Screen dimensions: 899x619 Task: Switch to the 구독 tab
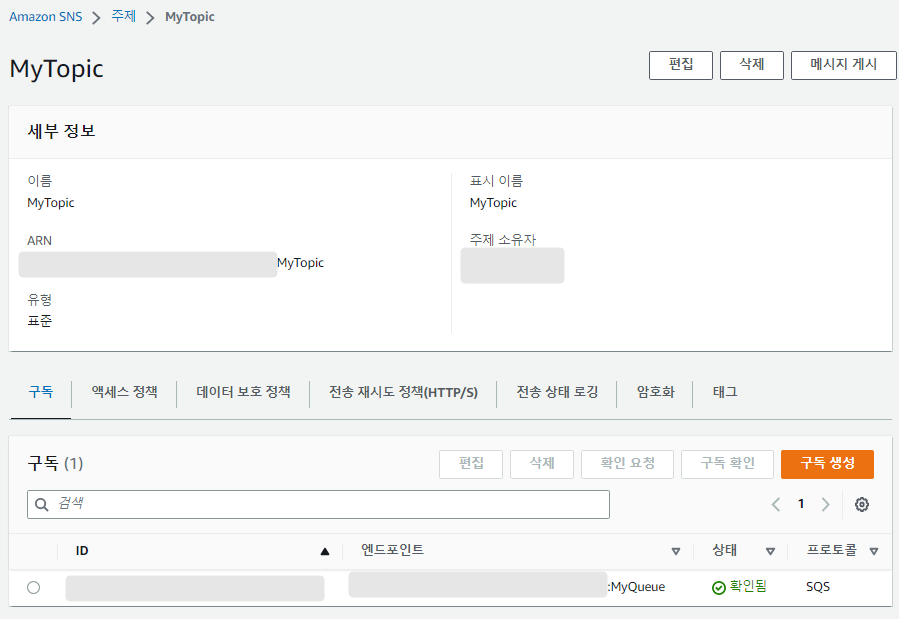coord(41,392)
